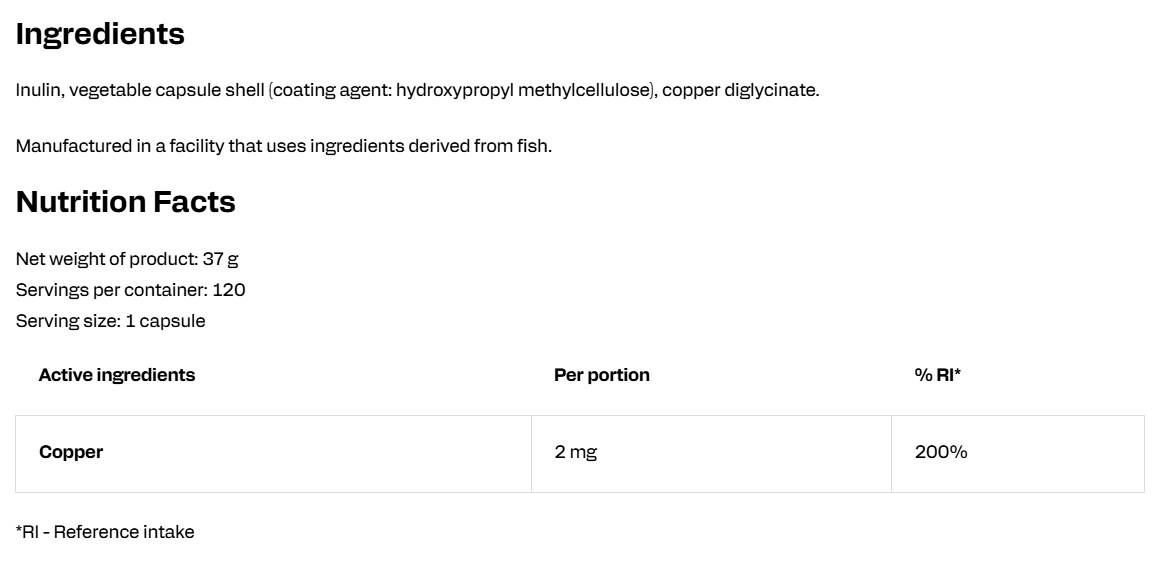Click the ingredients list text starting with Inulin

tap(417, 91)
